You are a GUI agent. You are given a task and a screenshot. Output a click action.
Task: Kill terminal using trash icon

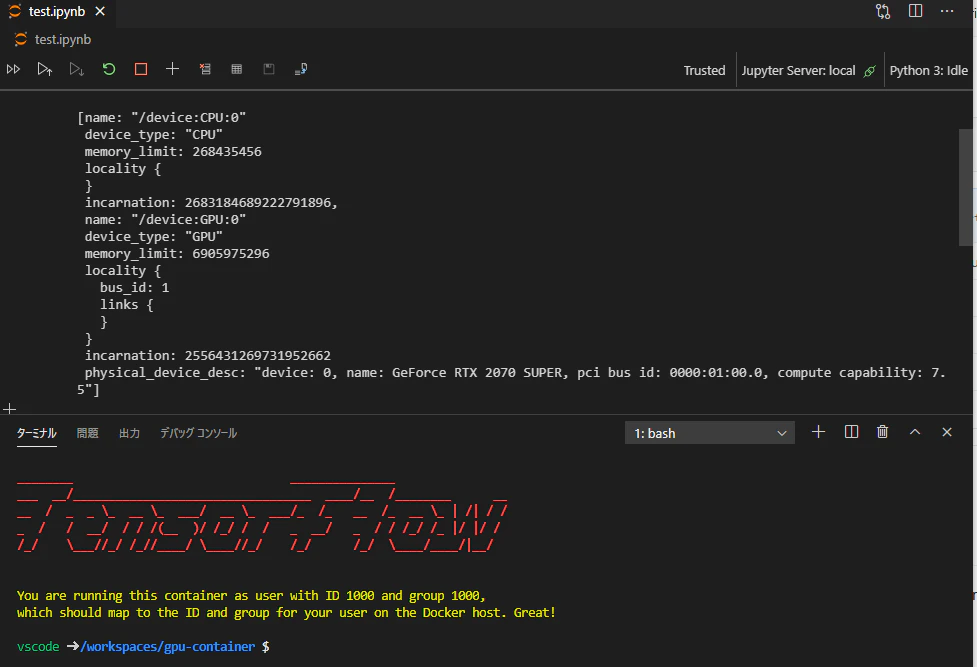coord(882,432)
